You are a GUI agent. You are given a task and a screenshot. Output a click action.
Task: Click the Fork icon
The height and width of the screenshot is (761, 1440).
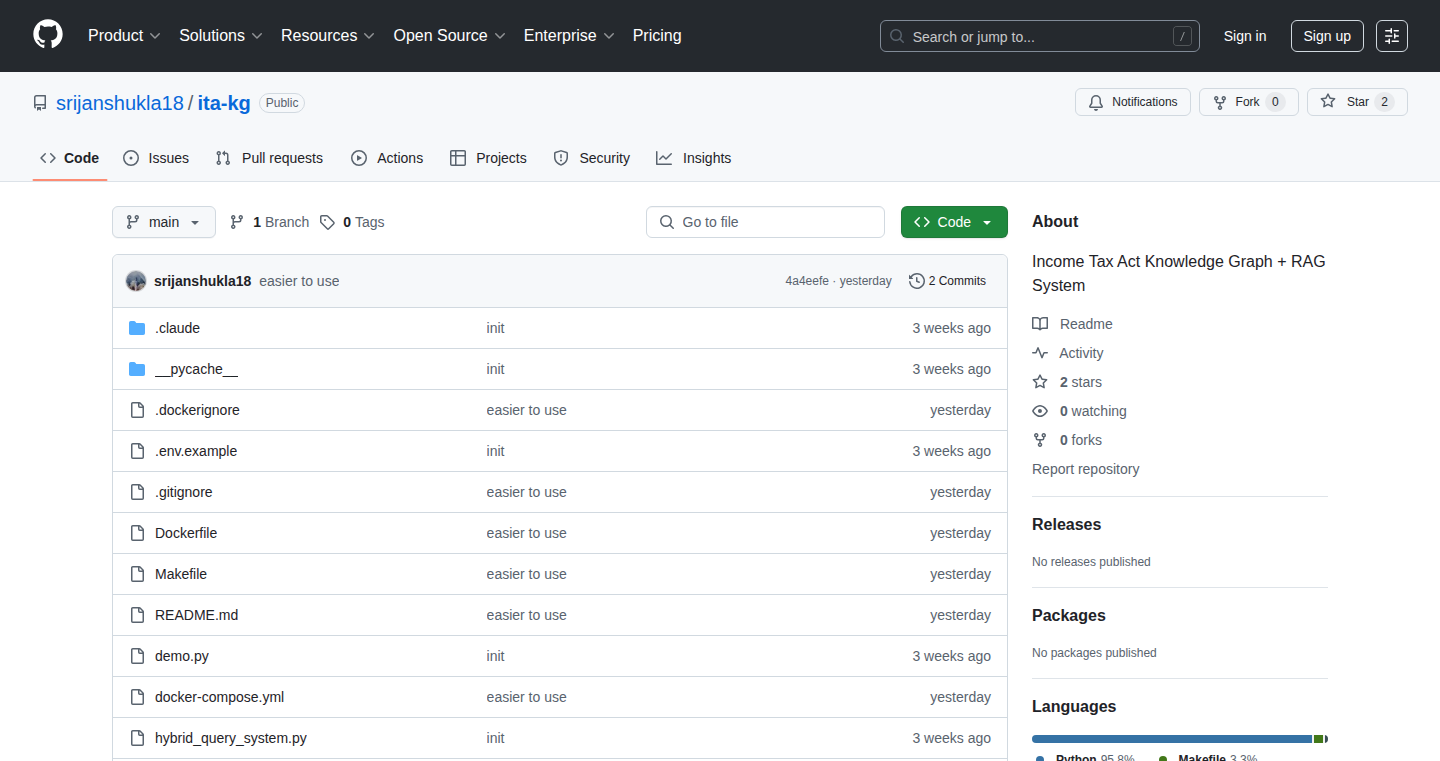pos(1220,102)
